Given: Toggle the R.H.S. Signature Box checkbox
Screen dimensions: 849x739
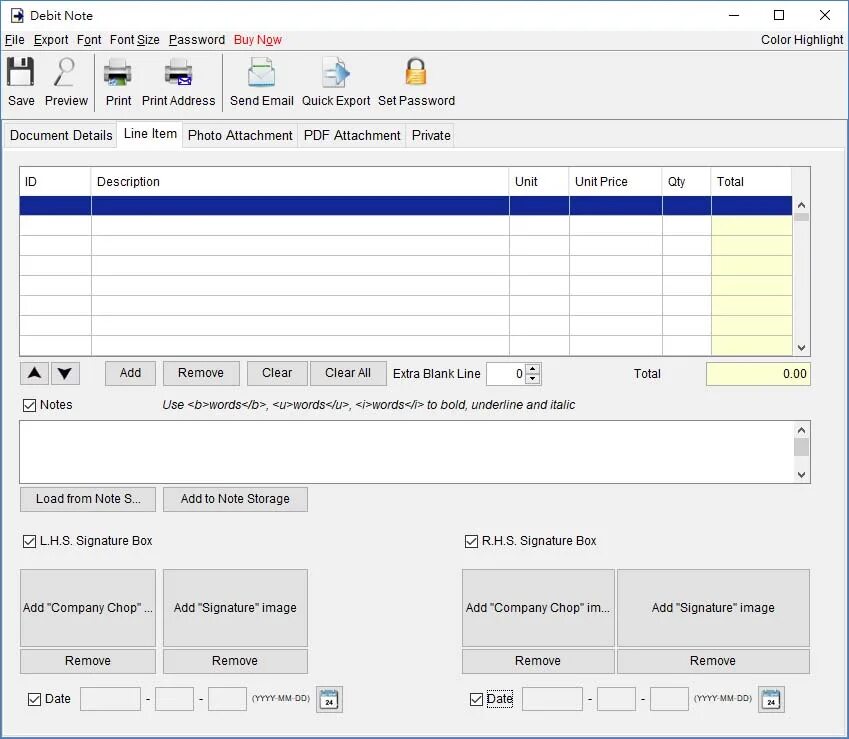Looking at the screenshot, I should point(472,541).
